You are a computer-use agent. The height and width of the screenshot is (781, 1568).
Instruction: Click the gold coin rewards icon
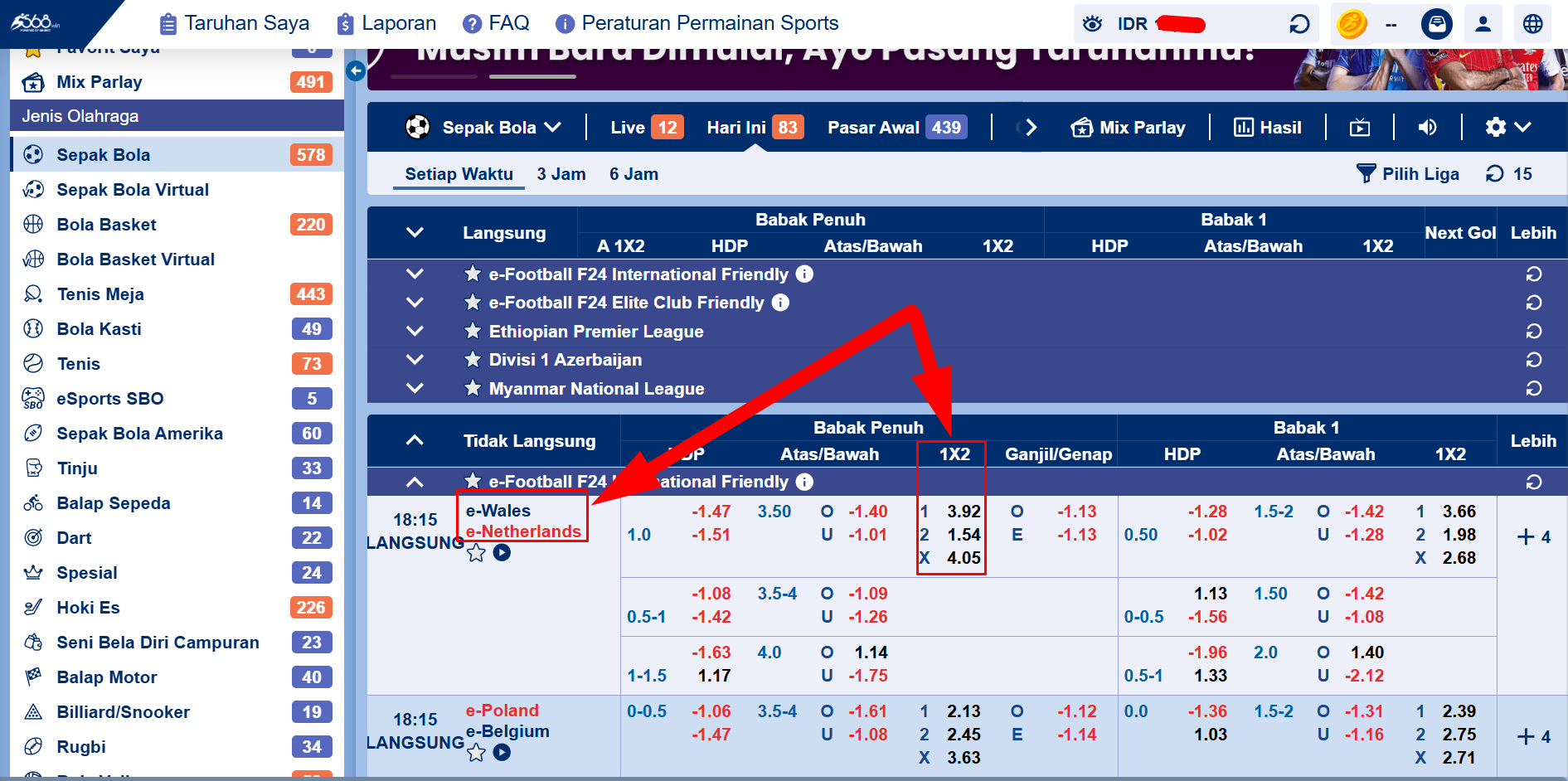[1352, 23]
